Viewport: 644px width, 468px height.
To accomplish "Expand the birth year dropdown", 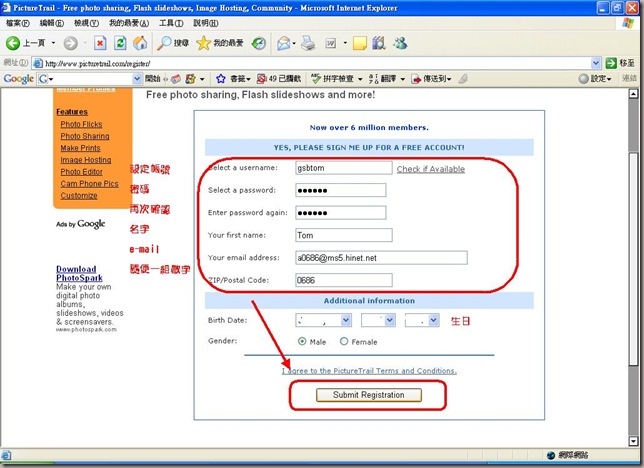I will point(434,320).
